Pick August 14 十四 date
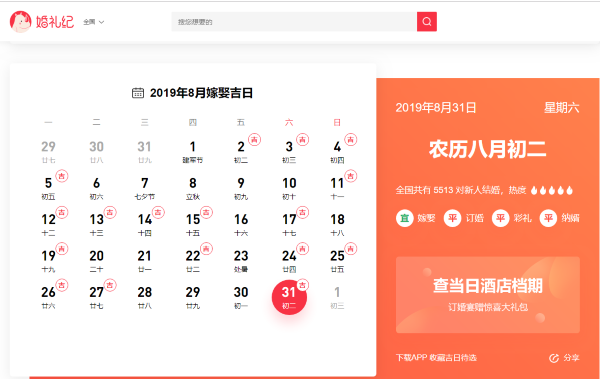Screen dimensions: 600x379 tap(145, 225)
